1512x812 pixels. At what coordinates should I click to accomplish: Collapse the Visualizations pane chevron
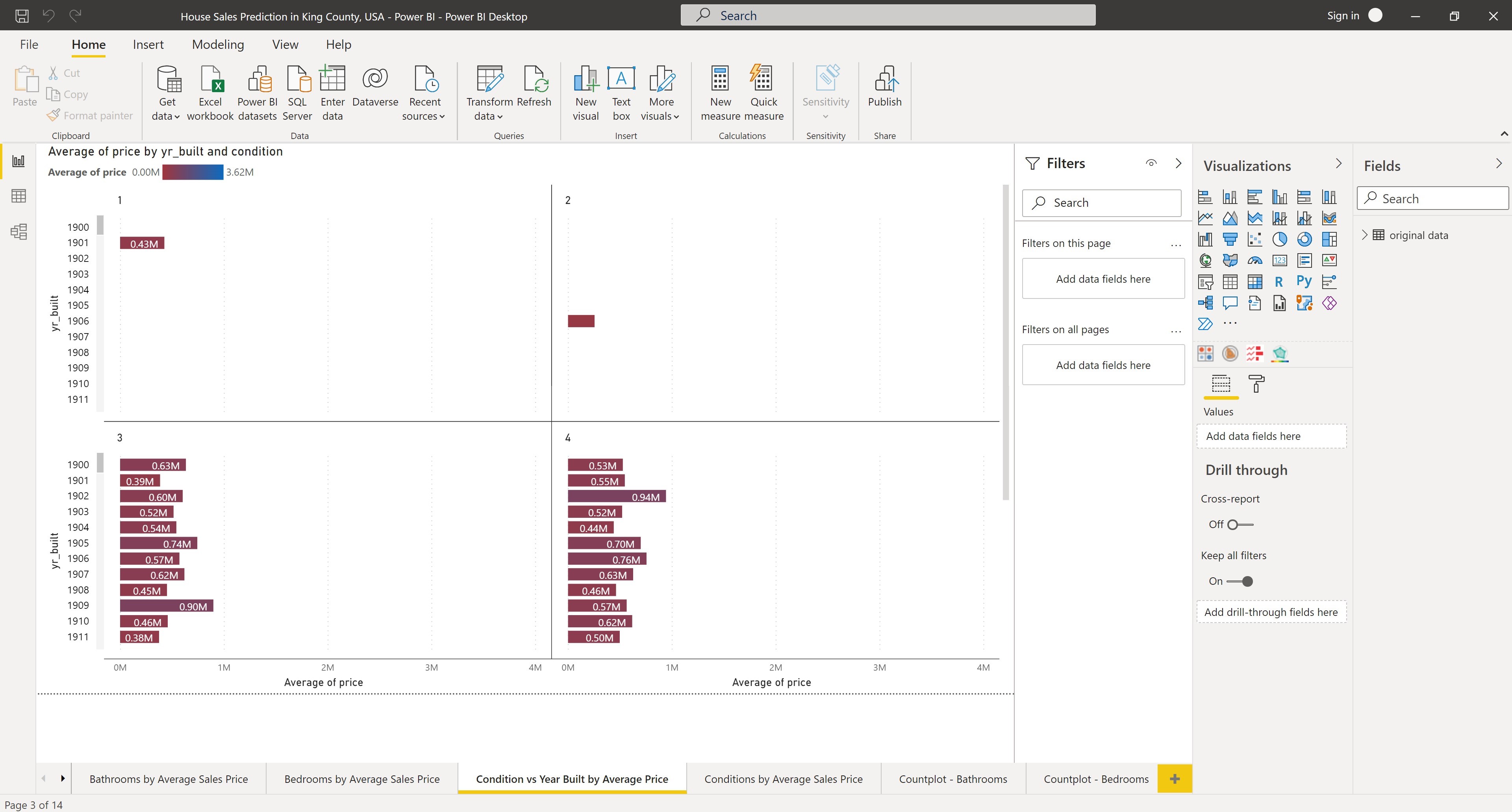(x=1338, y=164)
